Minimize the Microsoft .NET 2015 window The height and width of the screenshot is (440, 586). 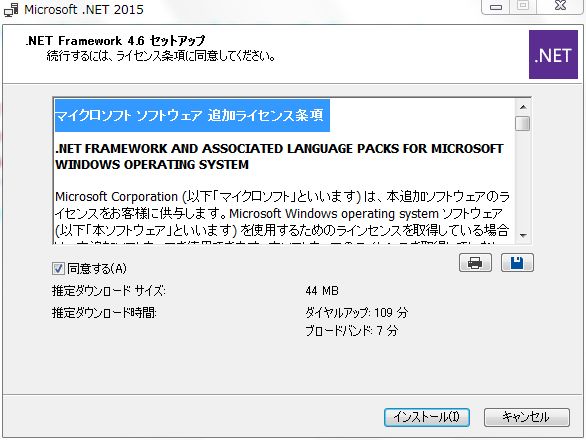coord(496,6)
